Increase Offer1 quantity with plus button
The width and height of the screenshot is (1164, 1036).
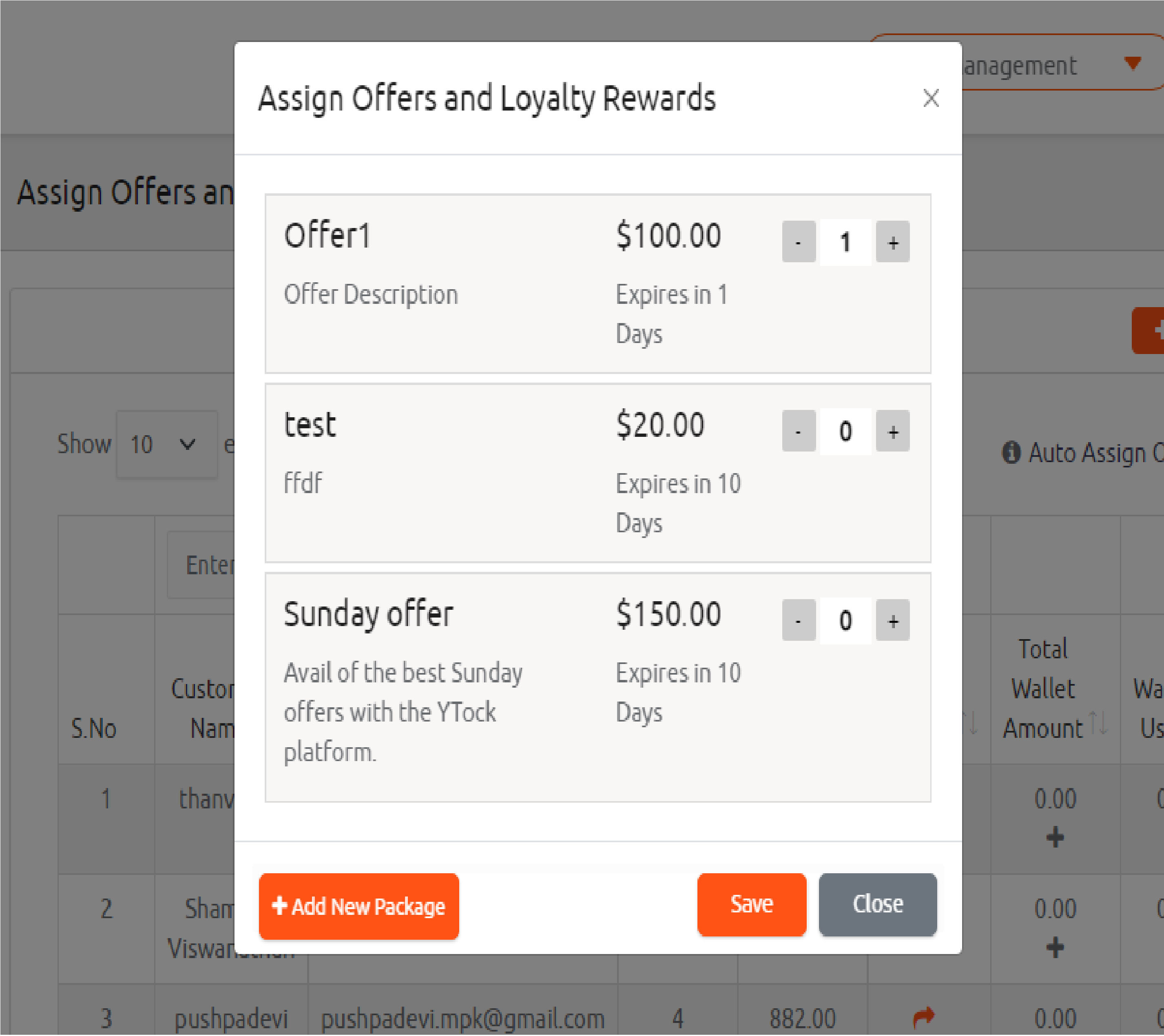tap(892, 241)
